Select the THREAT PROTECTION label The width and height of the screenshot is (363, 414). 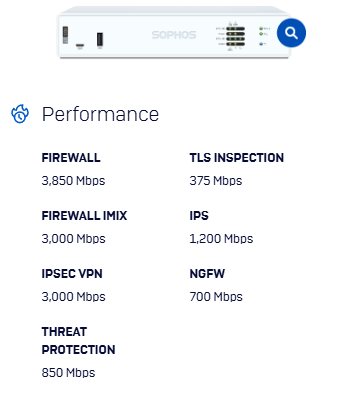point(78,341)
